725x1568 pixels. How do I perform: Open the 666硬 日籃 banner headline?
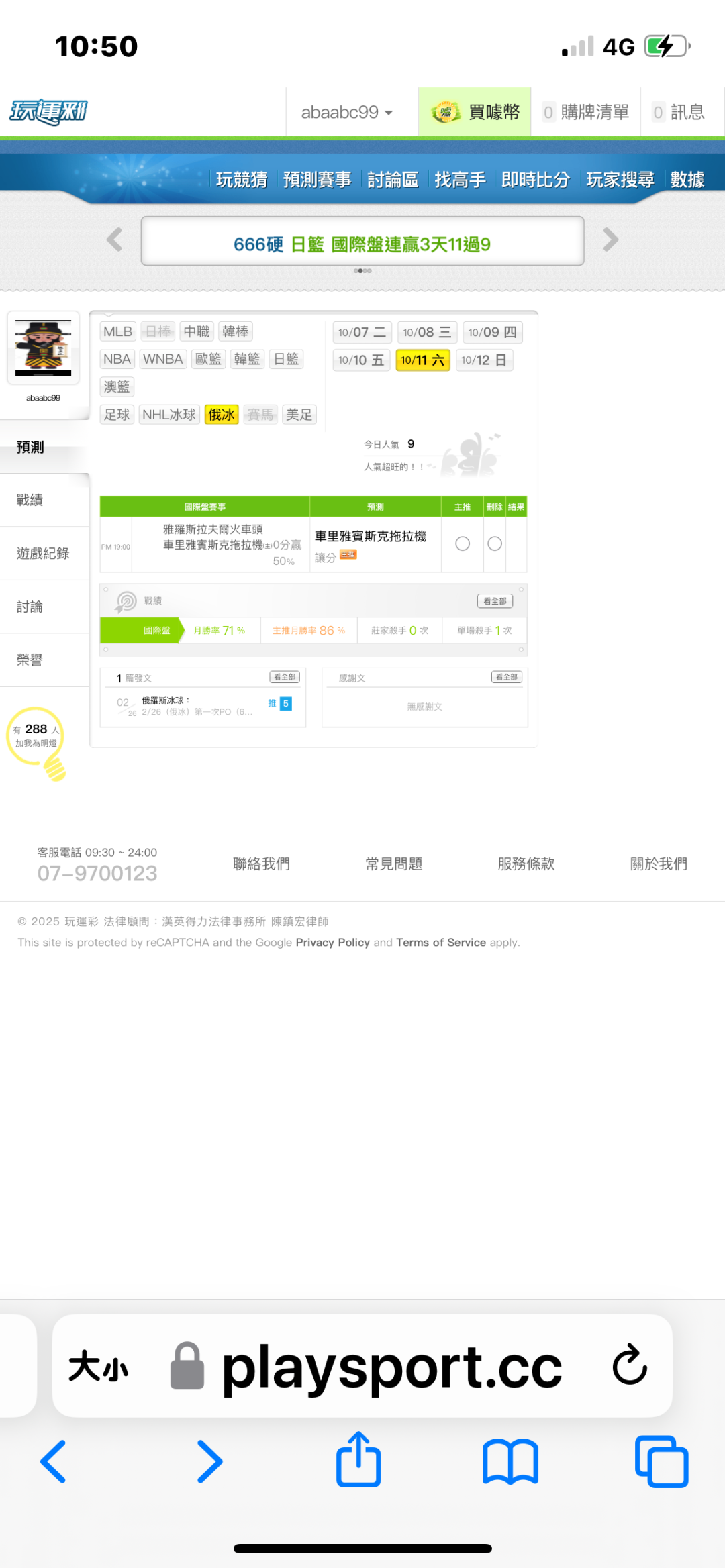pos(362,244)
